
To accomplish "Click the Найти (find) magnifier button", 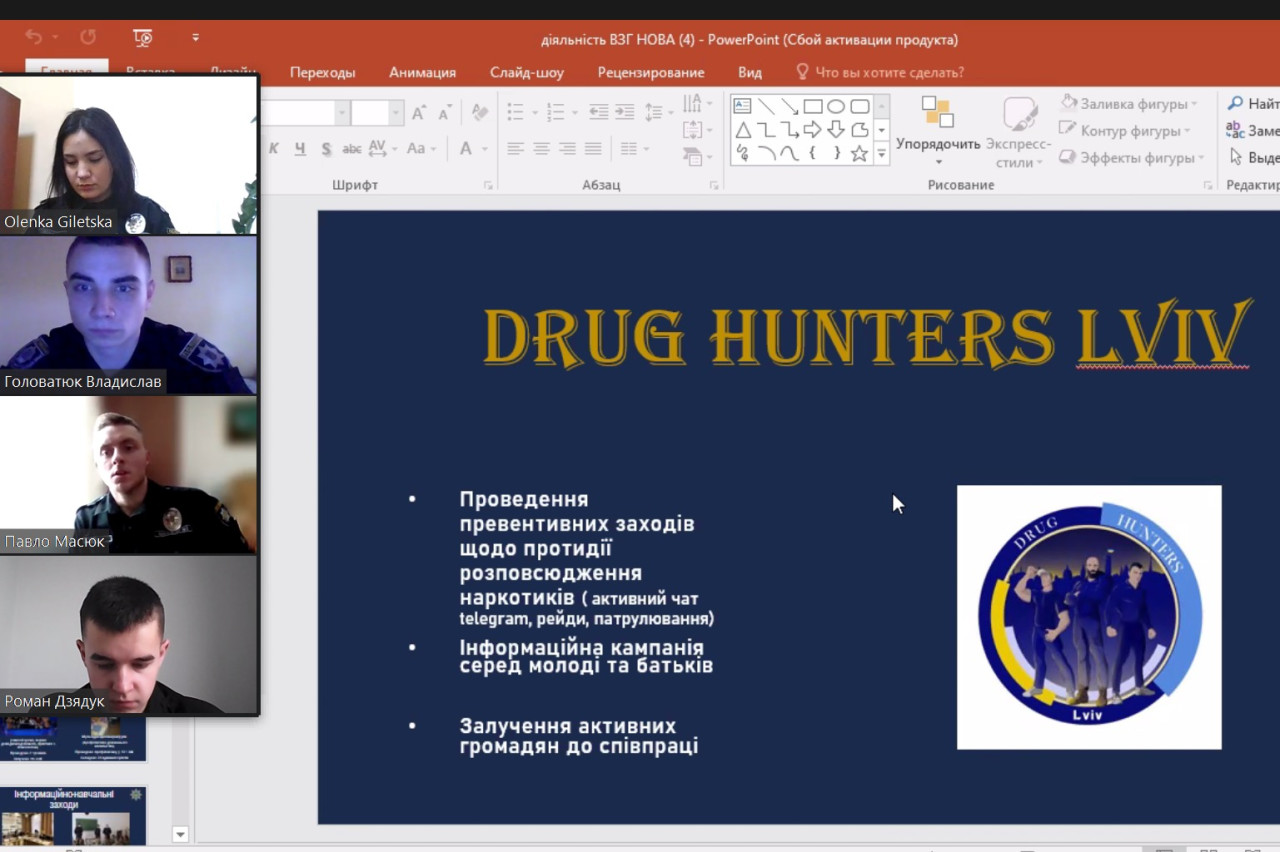I will (1252, 104).
